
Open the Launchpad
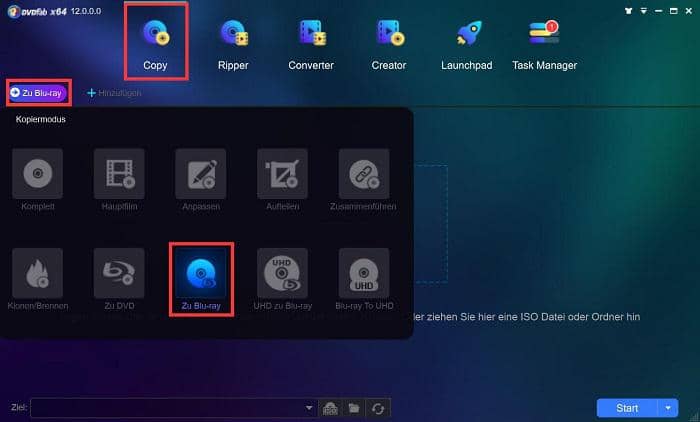(x=467, y=45)
